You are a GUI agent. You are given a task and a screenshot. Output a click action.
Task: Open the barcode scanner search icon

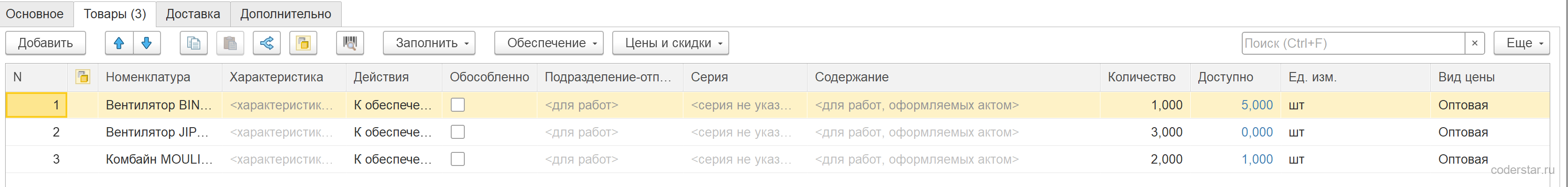coord(350,43)
